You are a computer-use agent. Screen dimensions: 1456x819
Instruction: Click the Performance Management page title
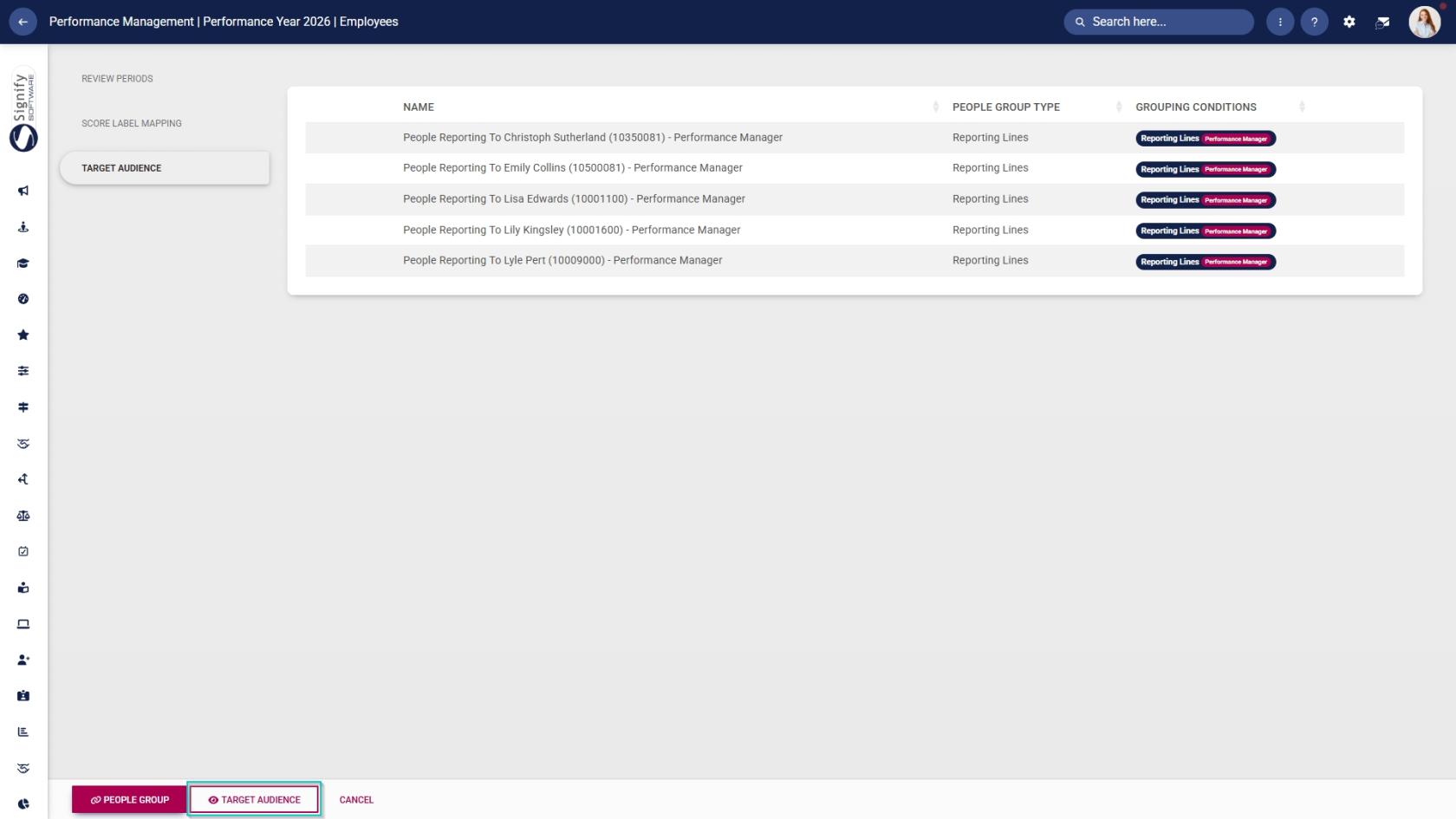tap(224, 22)
